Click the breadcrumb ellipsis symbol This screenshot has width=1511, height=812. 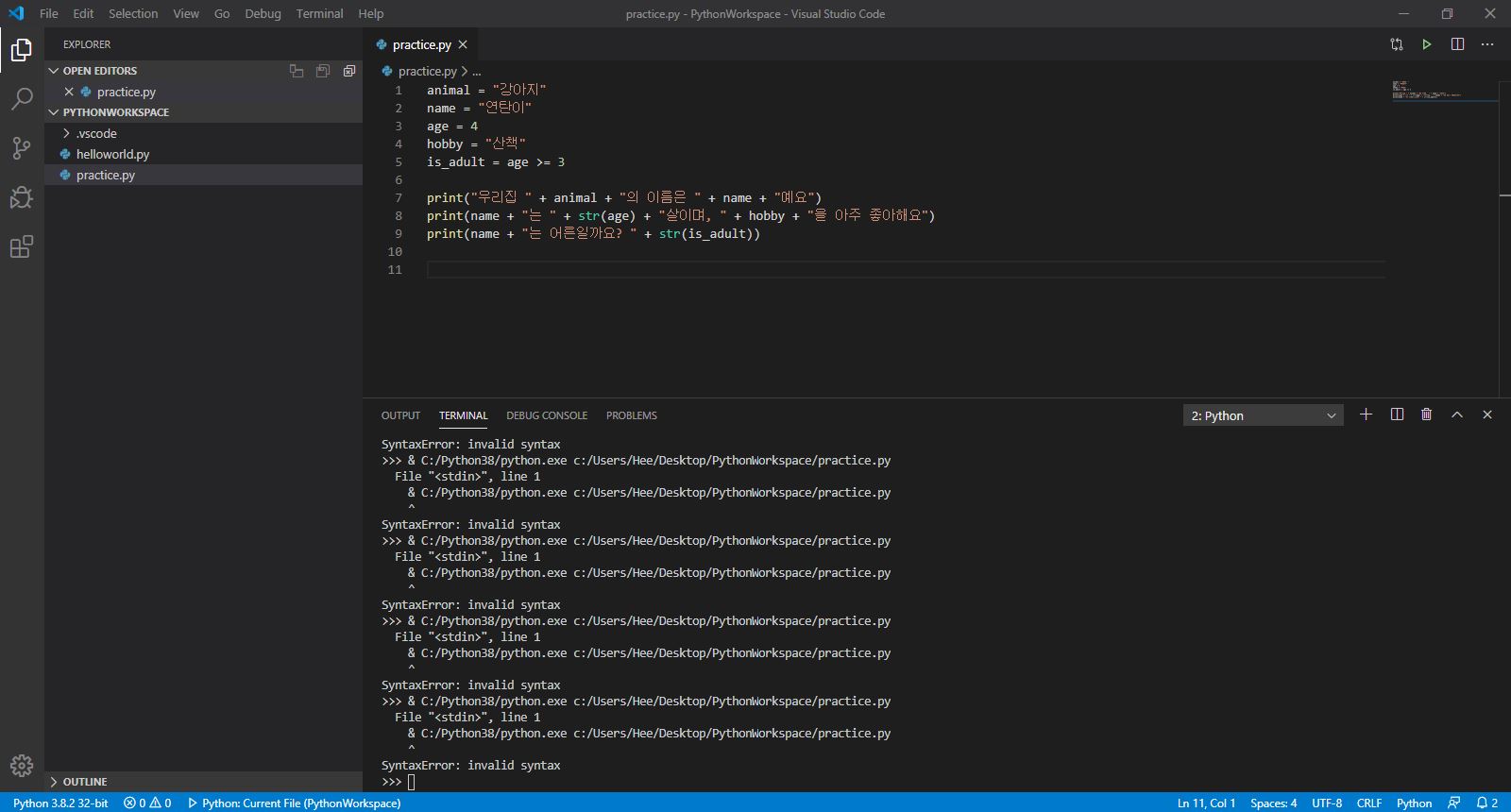(x=477, y=71)
